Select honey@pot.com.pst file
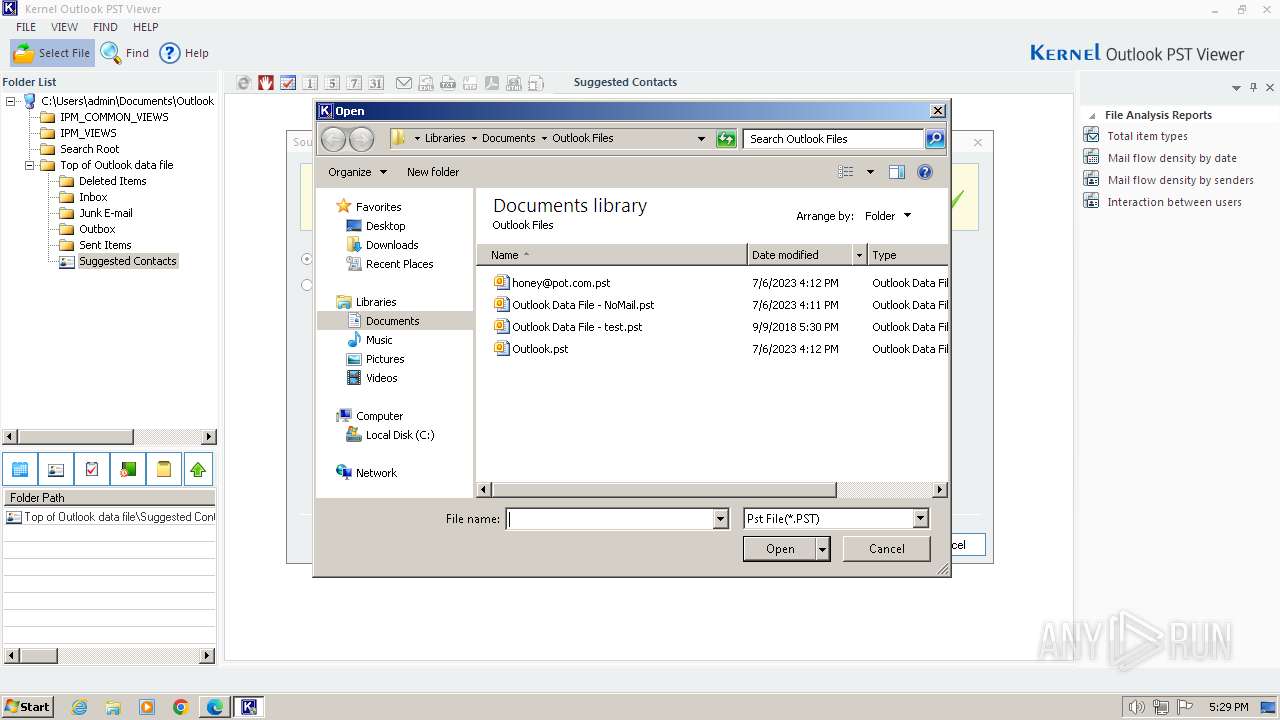Viewport: 1280px width, 720px height. pyautogui.click(x=560, y=283)
